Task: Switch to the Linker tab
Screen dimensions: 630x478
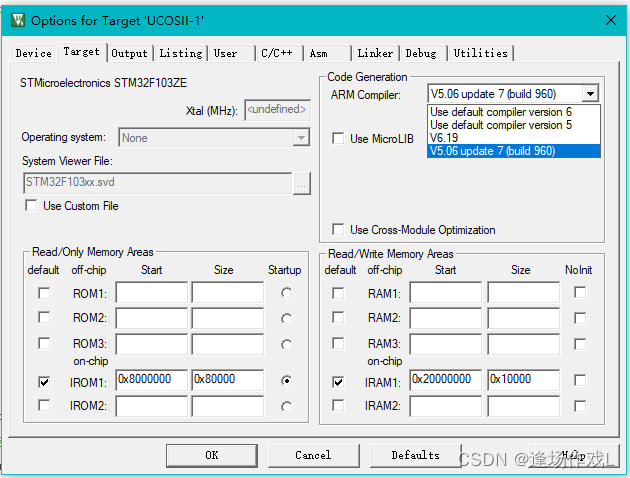Action: point(375,53)
